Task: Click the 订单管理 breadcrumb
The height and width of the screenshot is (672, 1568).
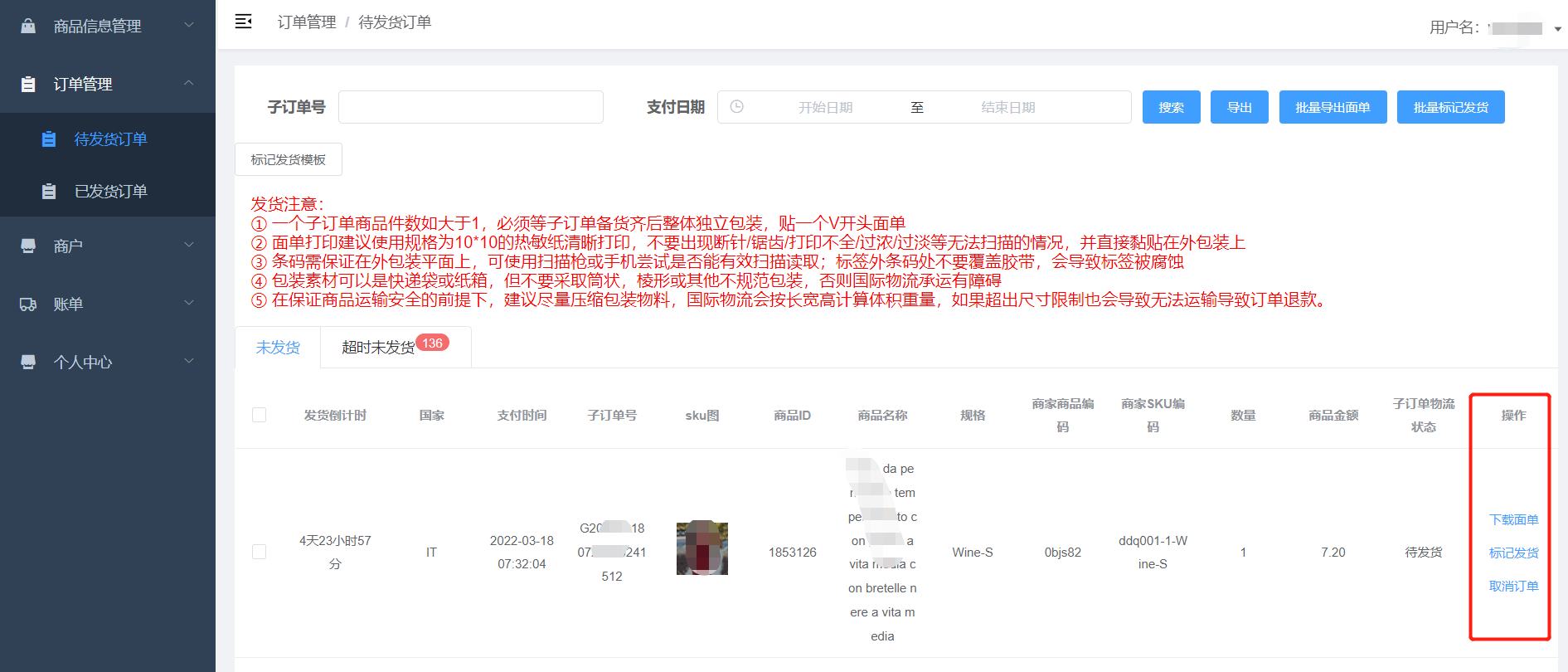Action: pyautogui.click(x=307, y=22)
